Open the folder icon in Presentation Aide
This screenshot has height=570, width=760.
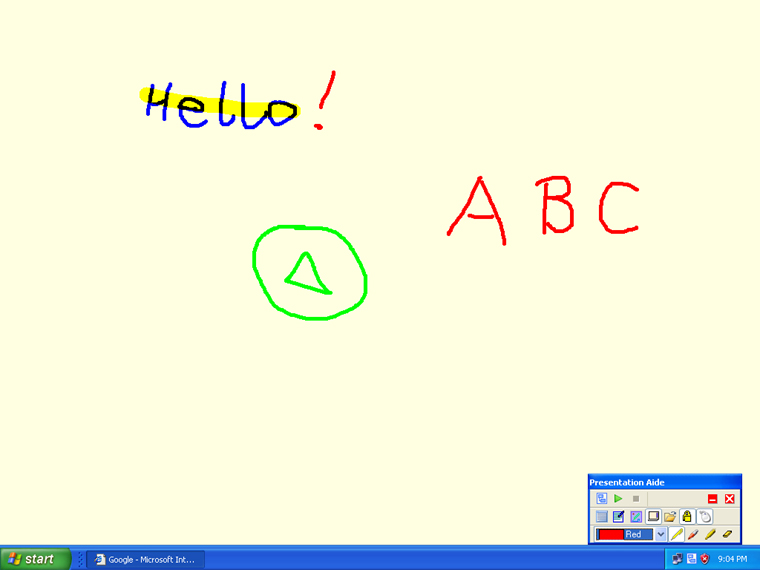pos(670,517)
